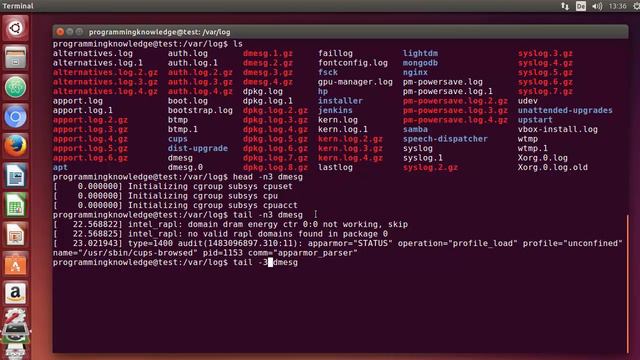640x360 pixels.
Task: Click the installer directory name
Action: point(340,101)
